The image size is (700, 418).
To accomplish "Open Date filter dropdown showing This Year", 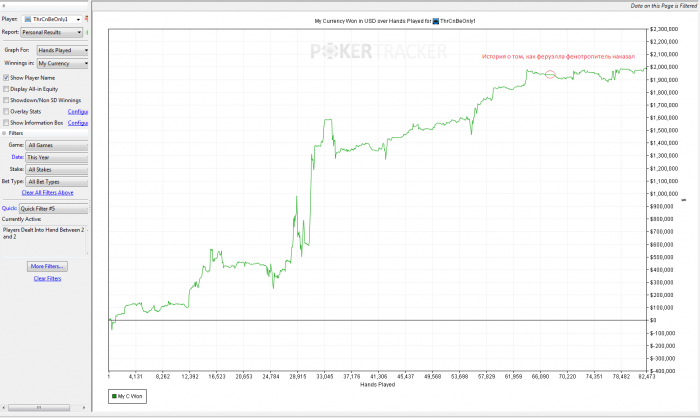I will pyautogui.click(x=57, y=157).
